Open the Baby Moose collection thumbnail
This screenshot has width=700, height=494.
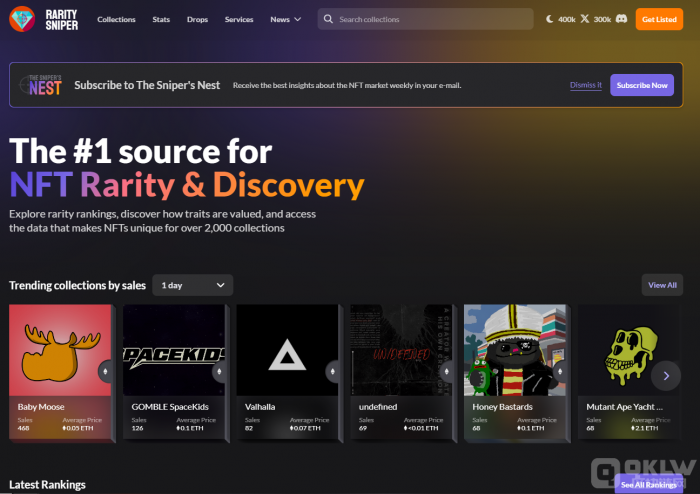tap(60, 350)
